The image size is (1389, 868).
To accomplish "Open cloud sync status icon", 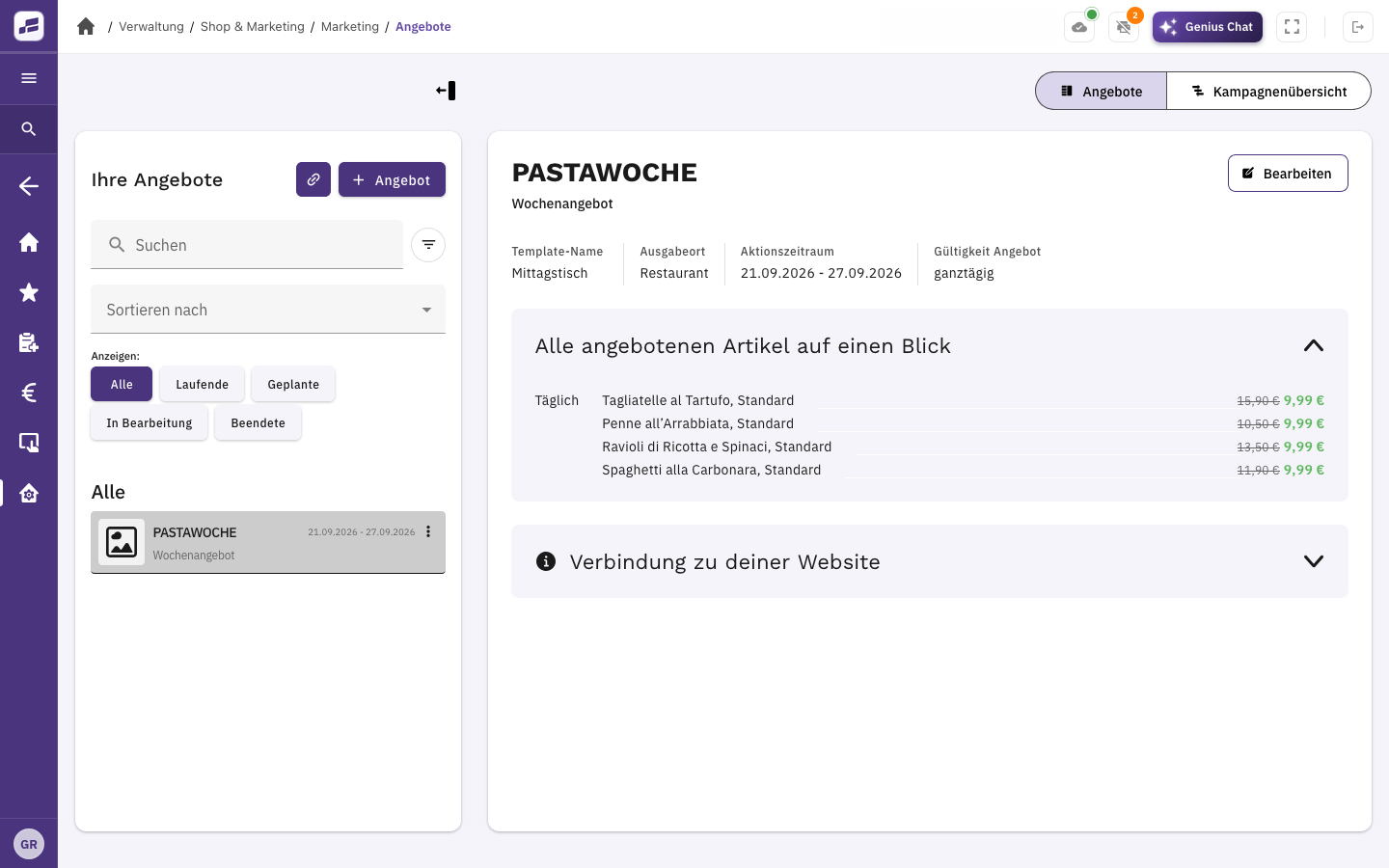I will (1079, 27).
